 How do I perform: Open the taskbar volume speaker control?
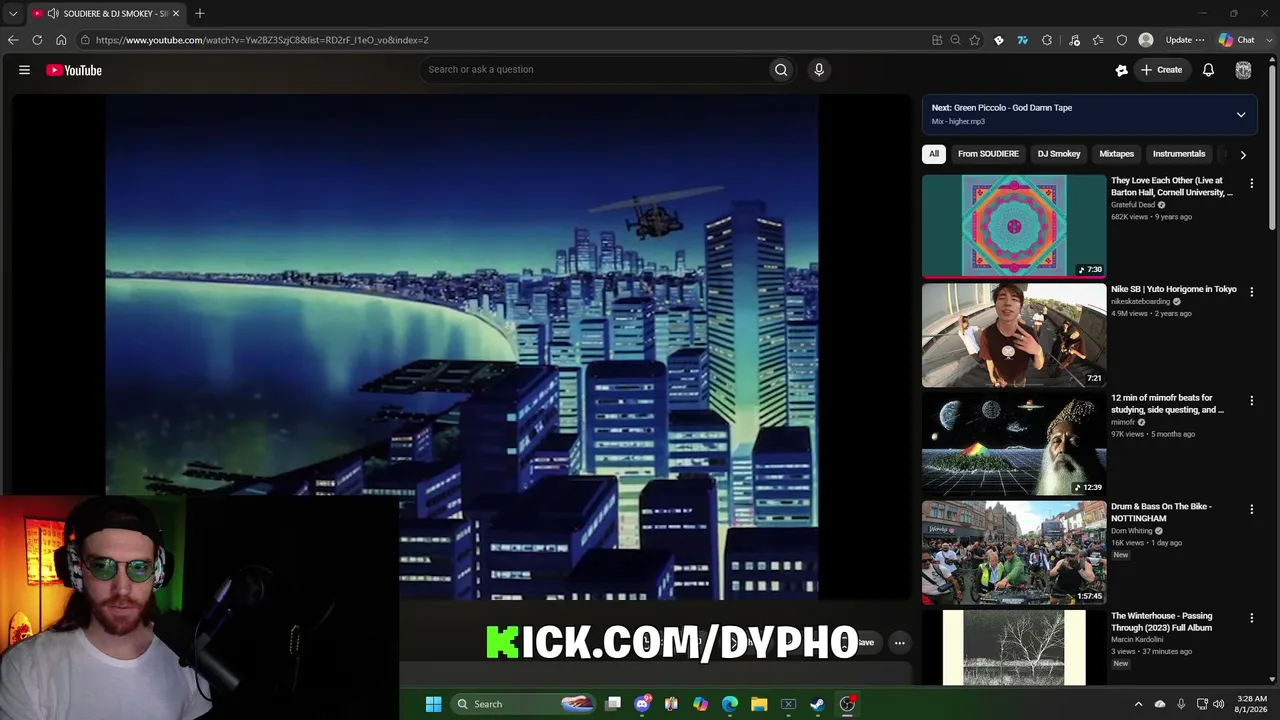1218,704
